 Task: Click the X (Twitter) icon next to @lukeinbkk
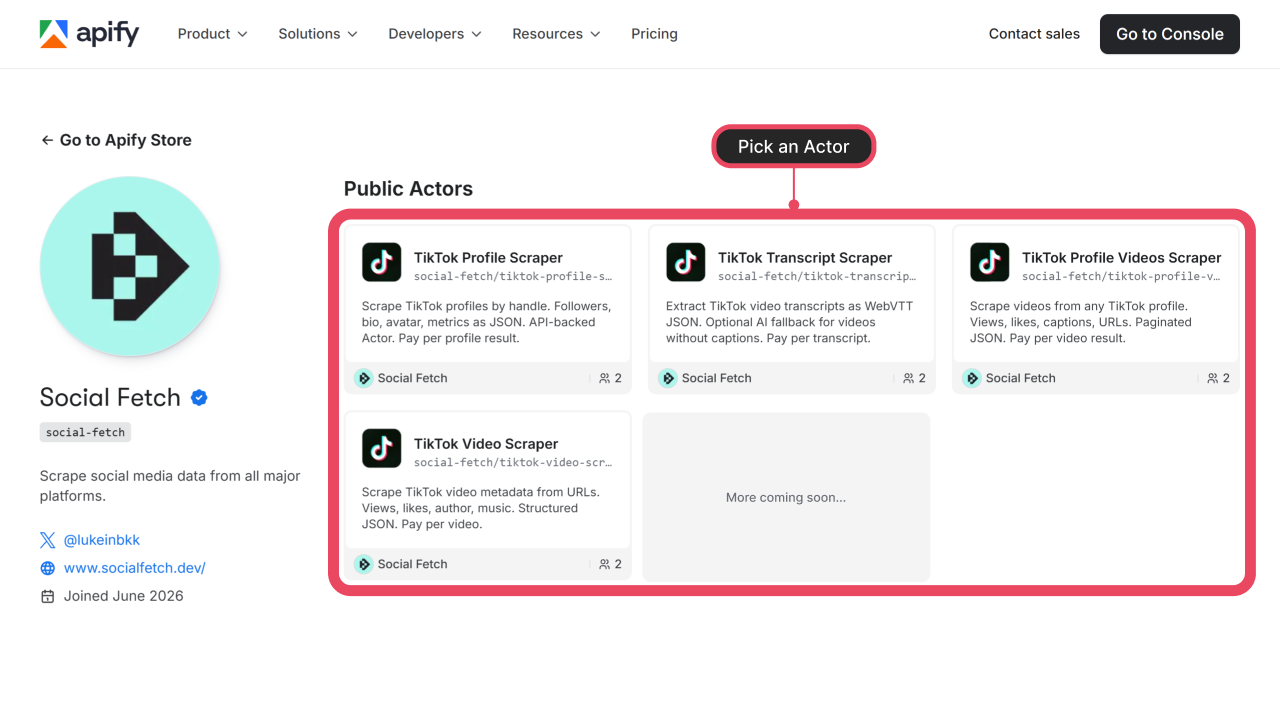(x=47, y=540)
